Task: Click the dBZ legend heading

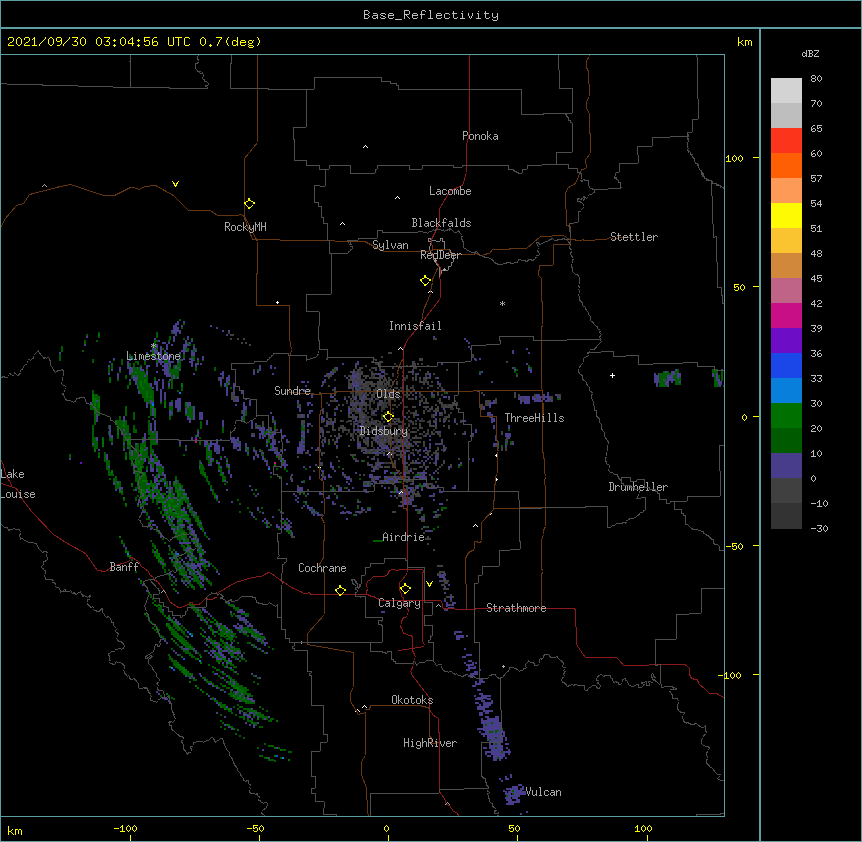Action: point(810,53)
